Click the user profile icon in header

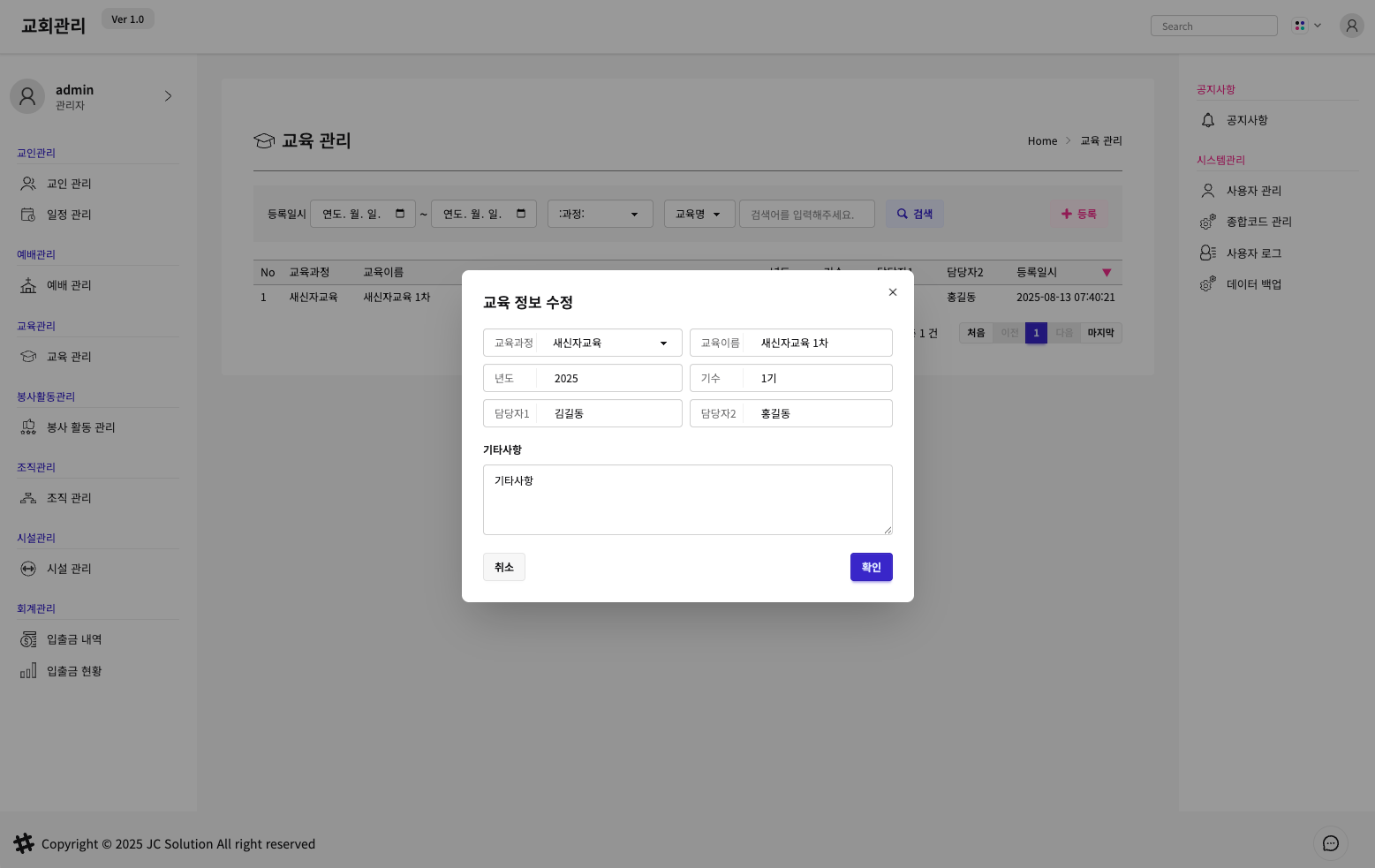click(1351, 26)
